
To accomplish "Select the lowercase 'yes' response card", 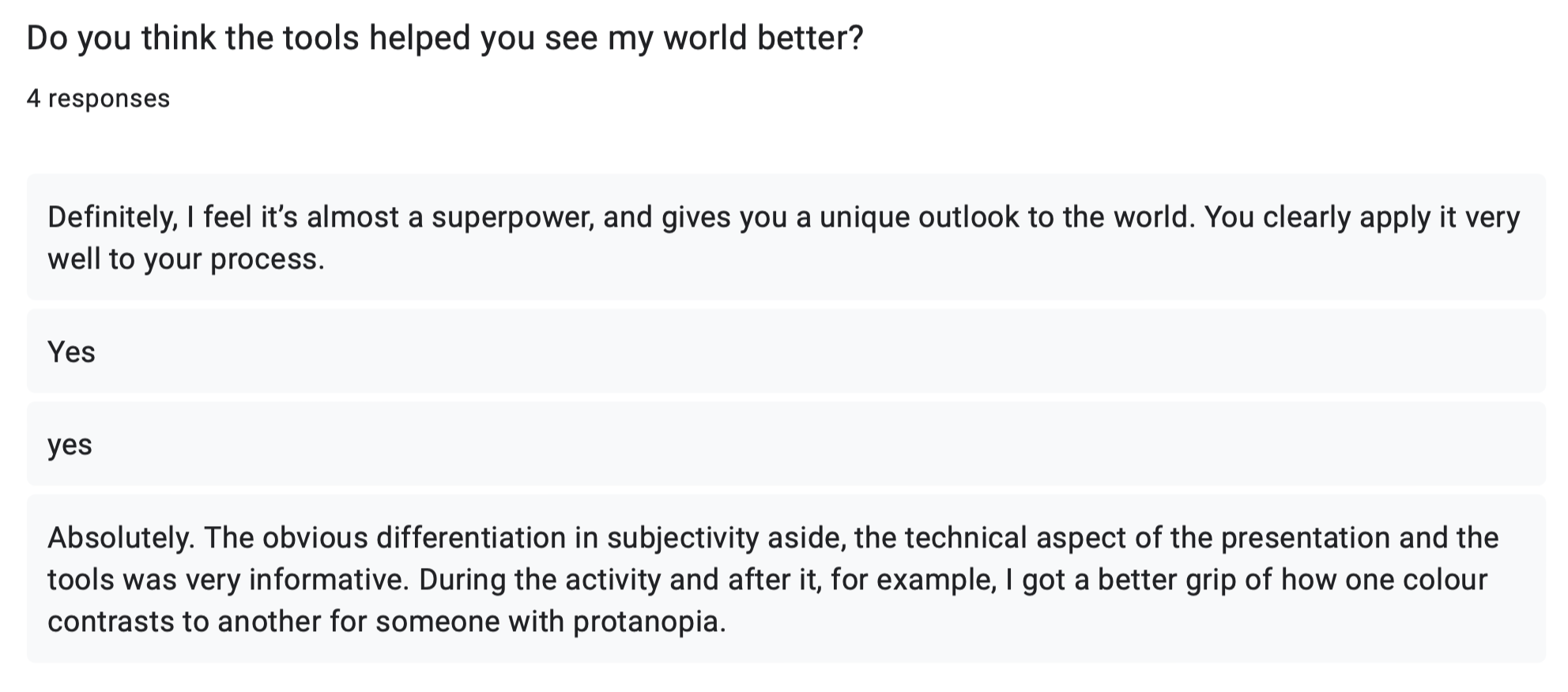I will tap(786, 444).
